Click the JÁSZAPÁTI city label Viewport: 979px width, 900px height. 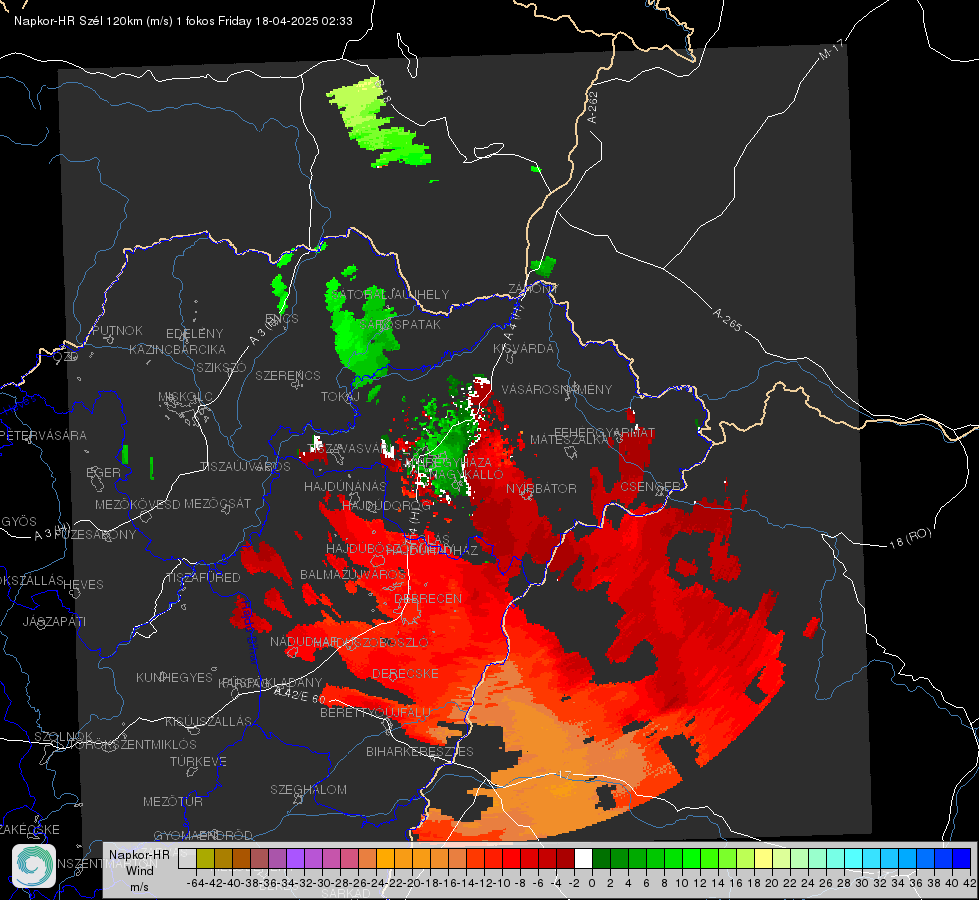(x=54, y=621)
